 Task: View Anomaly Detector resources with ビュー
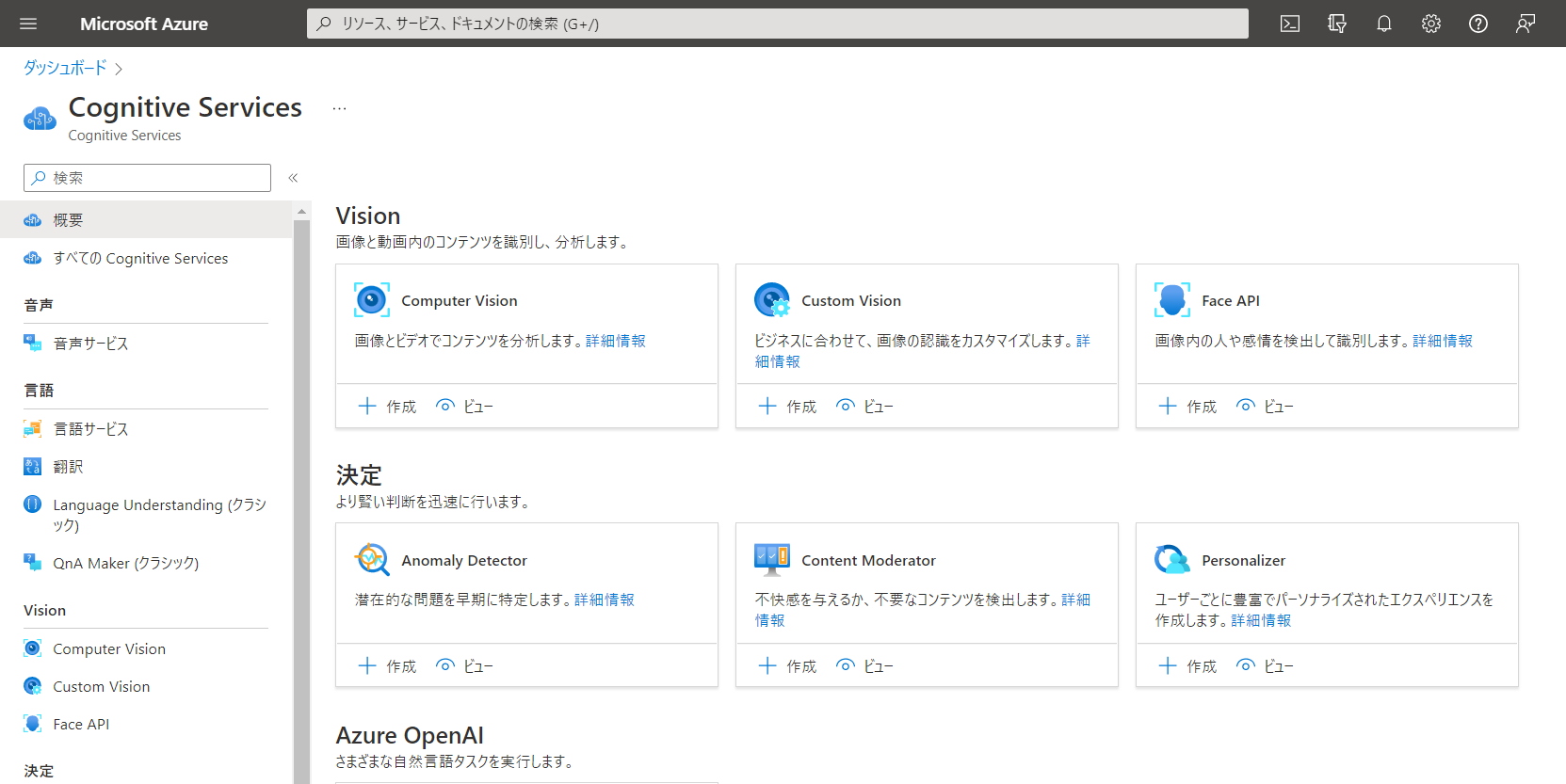(464, 666)
